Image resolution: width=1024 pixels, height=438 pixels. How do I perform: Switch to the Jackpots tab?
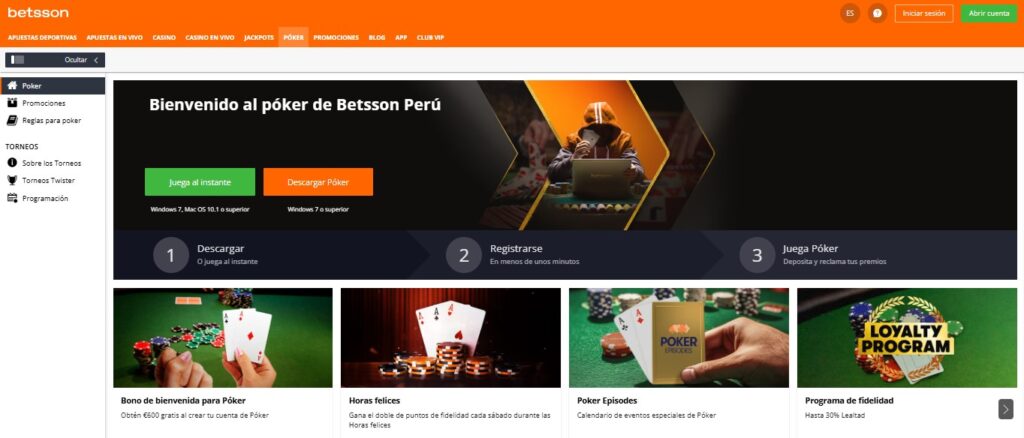(259, 37)
